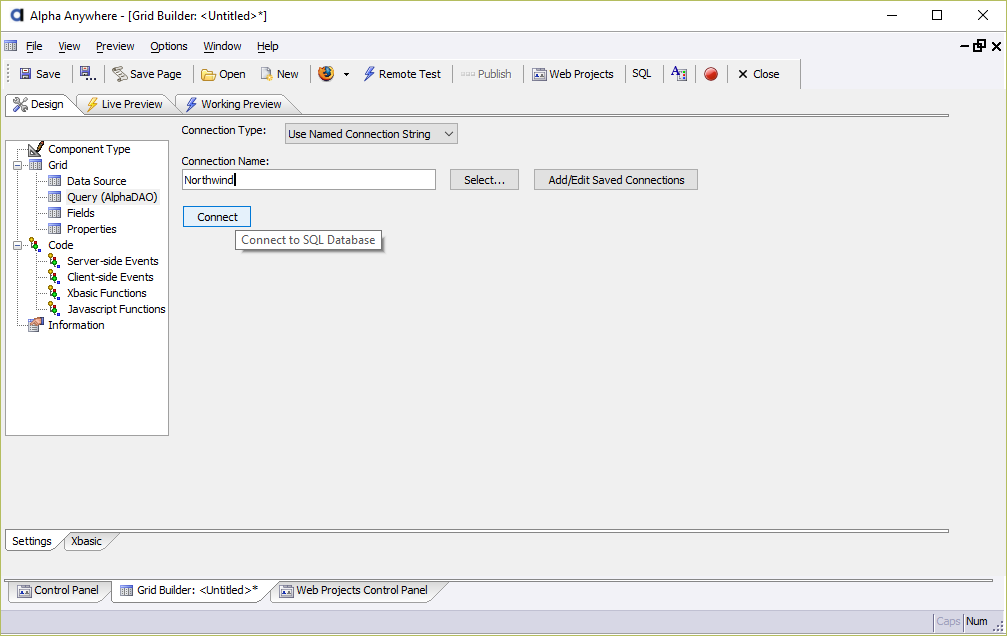Viewport: 1007px width, 636px height.
Task: Collapse the Grid tree node
Action: pyautogui.click(x=17, y=165)
